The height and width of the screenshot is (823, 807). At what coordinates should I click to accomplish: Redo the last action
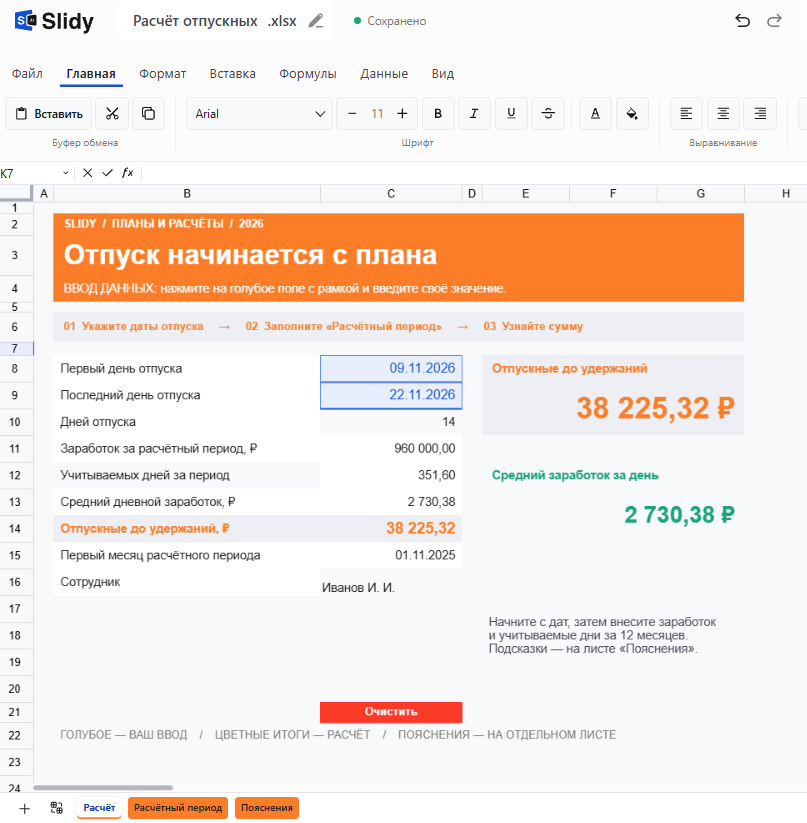774,21
